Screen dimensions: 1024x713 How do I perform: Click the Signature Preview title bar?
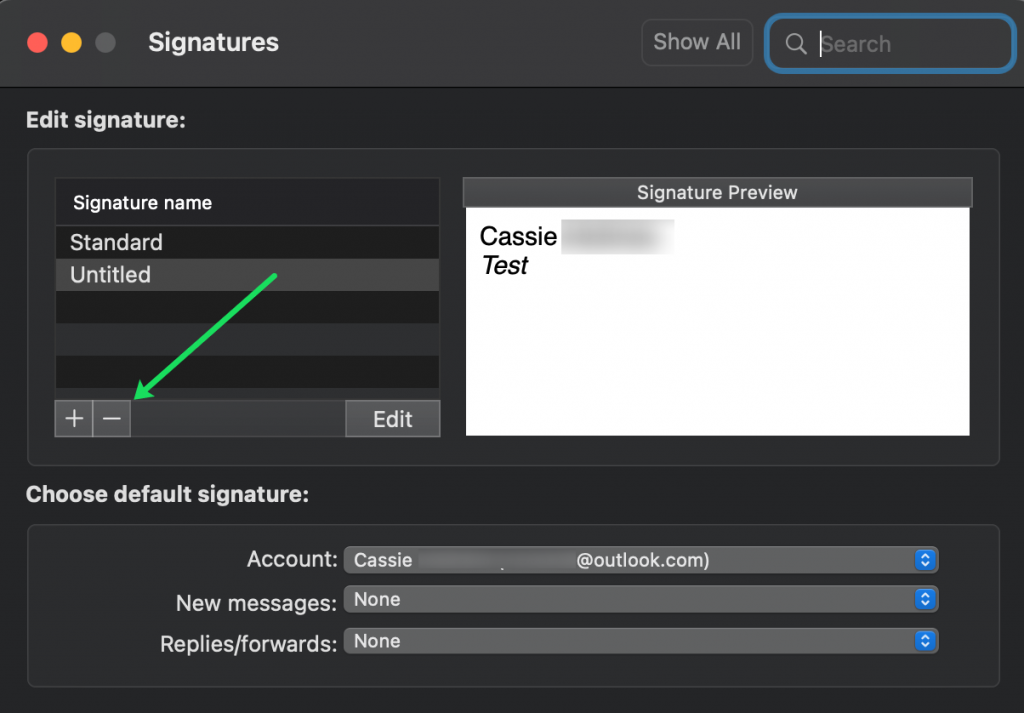tap(716, 192)
